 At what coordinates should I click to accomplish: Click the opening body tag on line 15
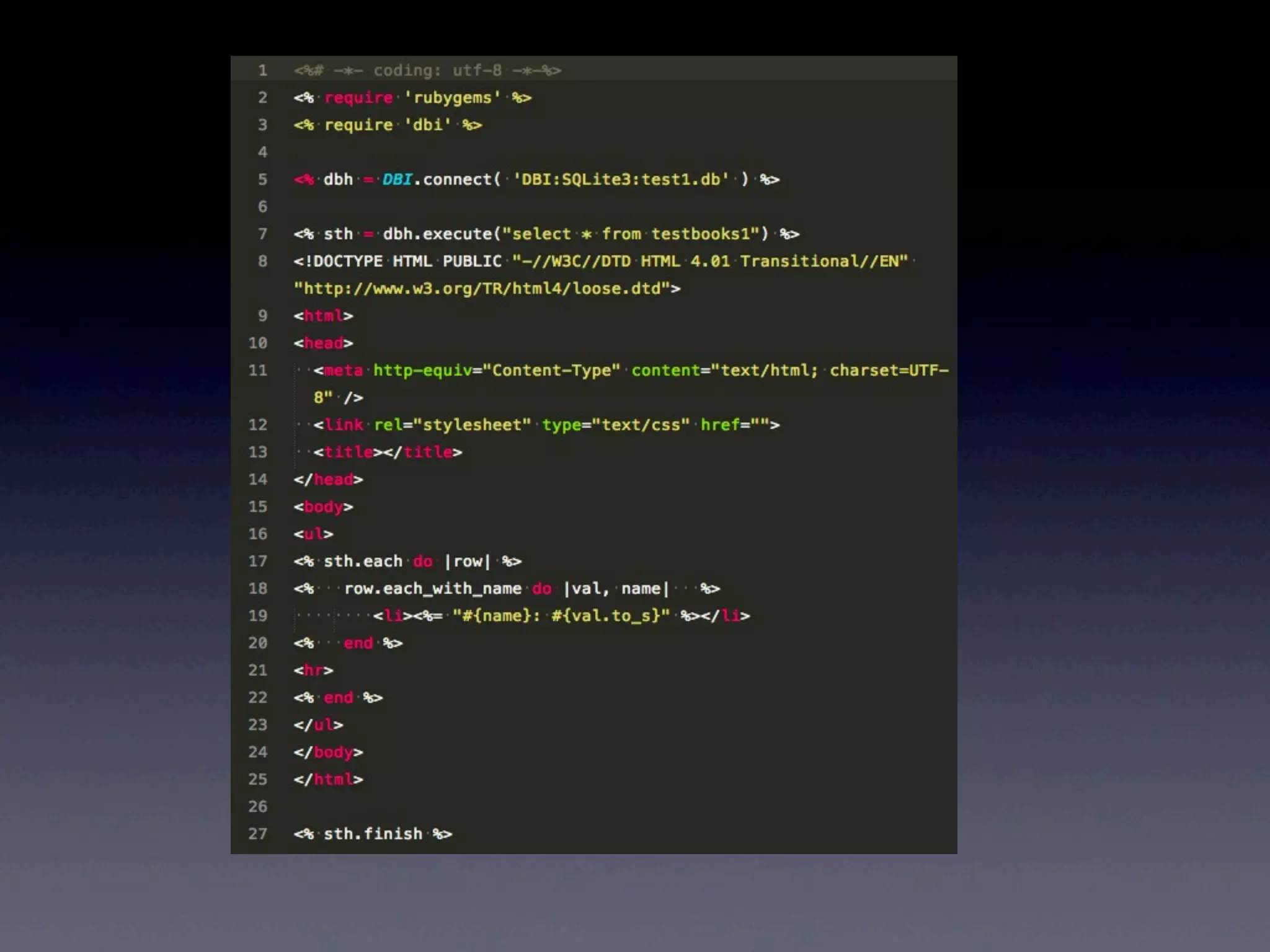point(323,507)
